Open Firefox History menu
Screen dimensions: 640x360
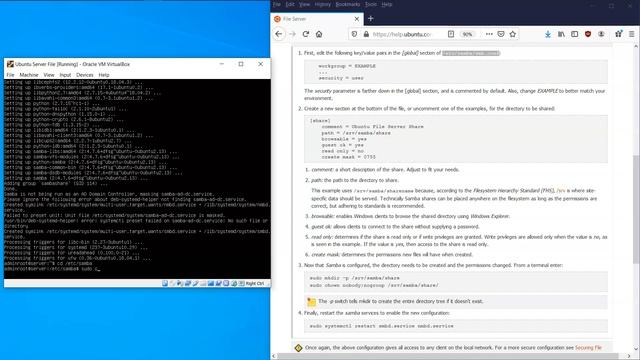pos(322,4)
